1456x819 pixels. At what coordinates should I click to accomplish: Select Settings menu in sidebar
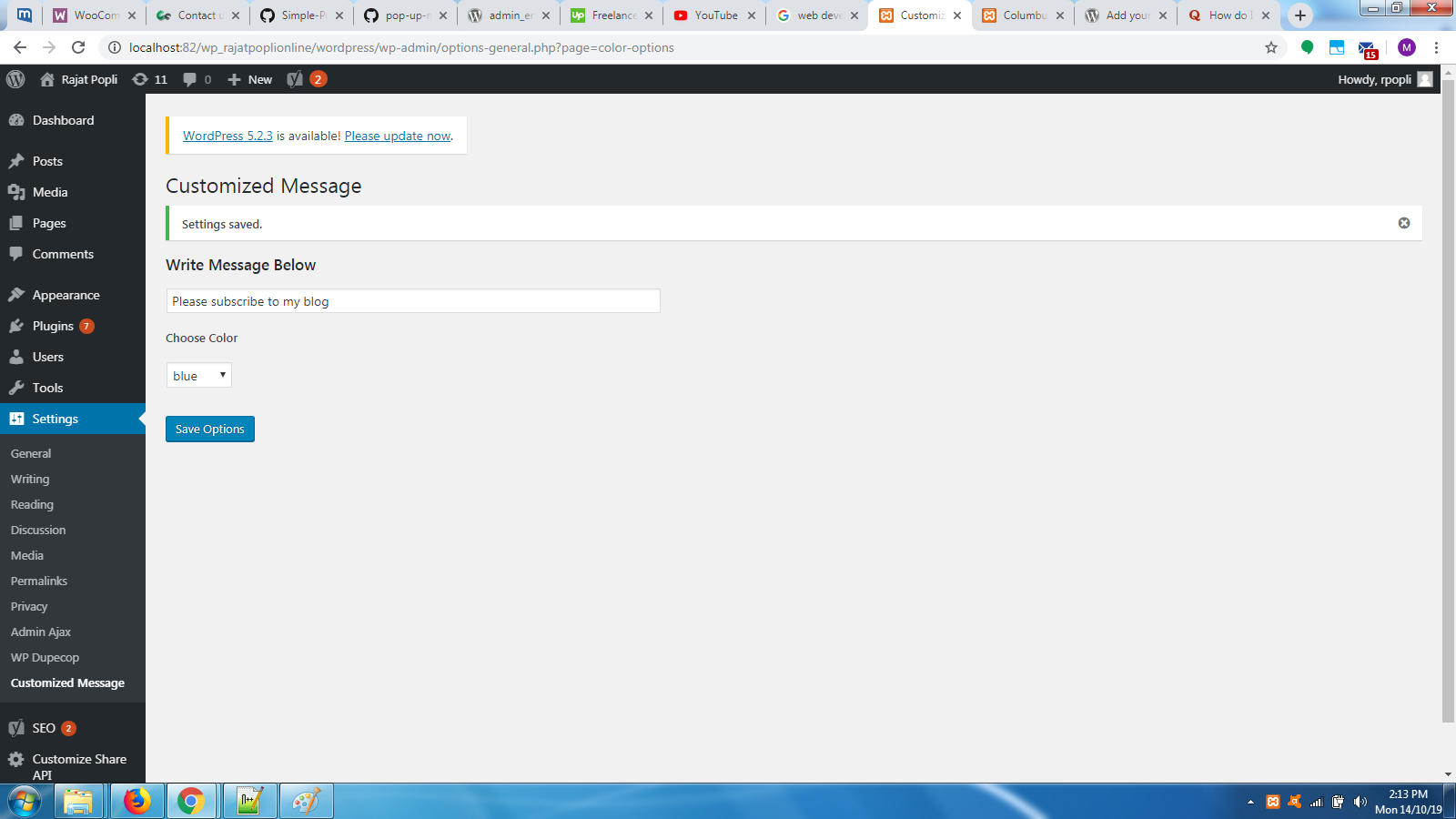(73, 419)
